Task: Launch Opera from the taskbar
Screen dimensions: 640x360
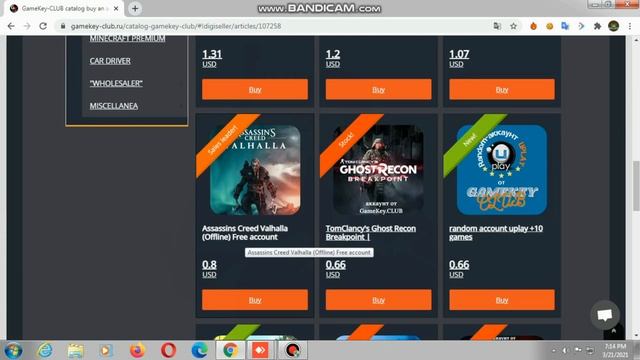Action: click(168, 351)
